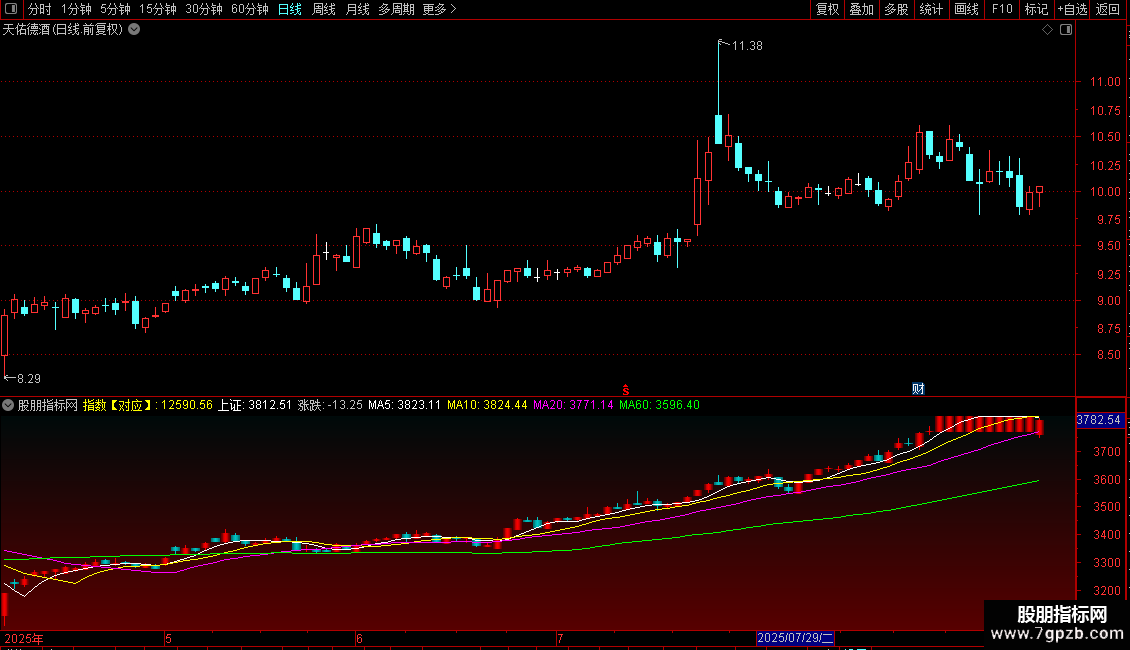
Task: Switch to 周线 weekly chart
Action: point(324,9)
